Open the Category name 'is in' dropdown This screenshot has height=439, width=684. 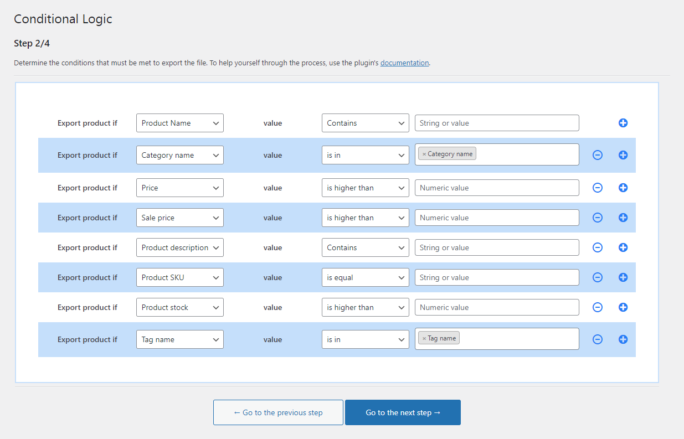[x=365, y=155]
